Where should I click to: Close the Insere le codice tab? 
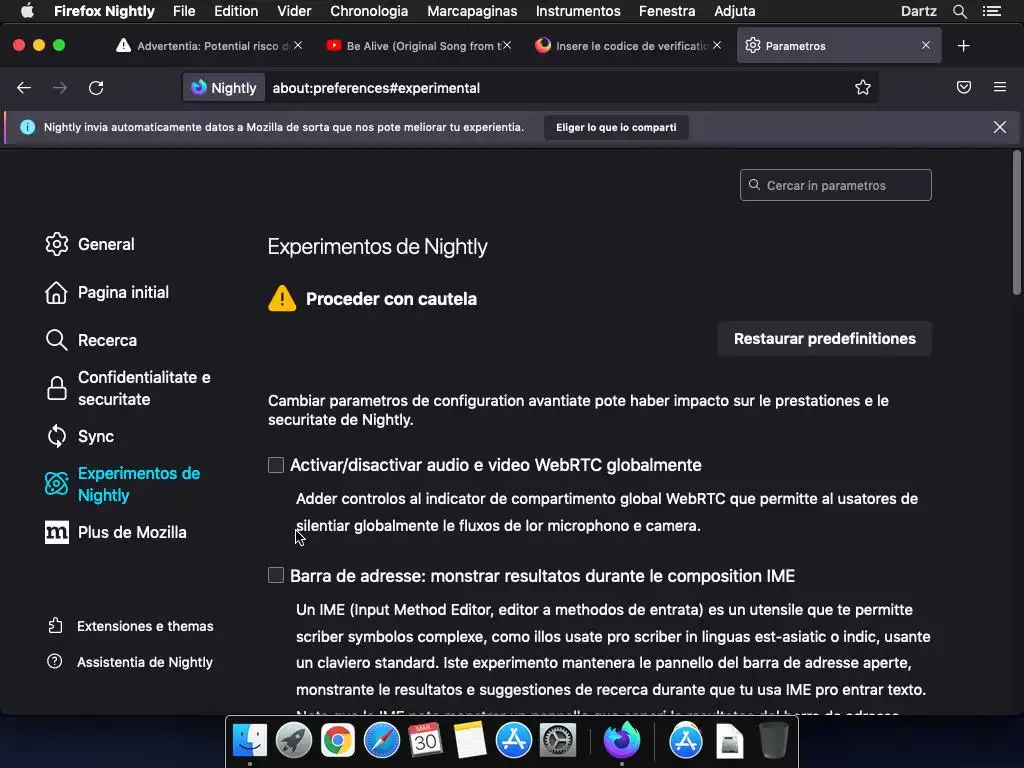click(717, 46)
